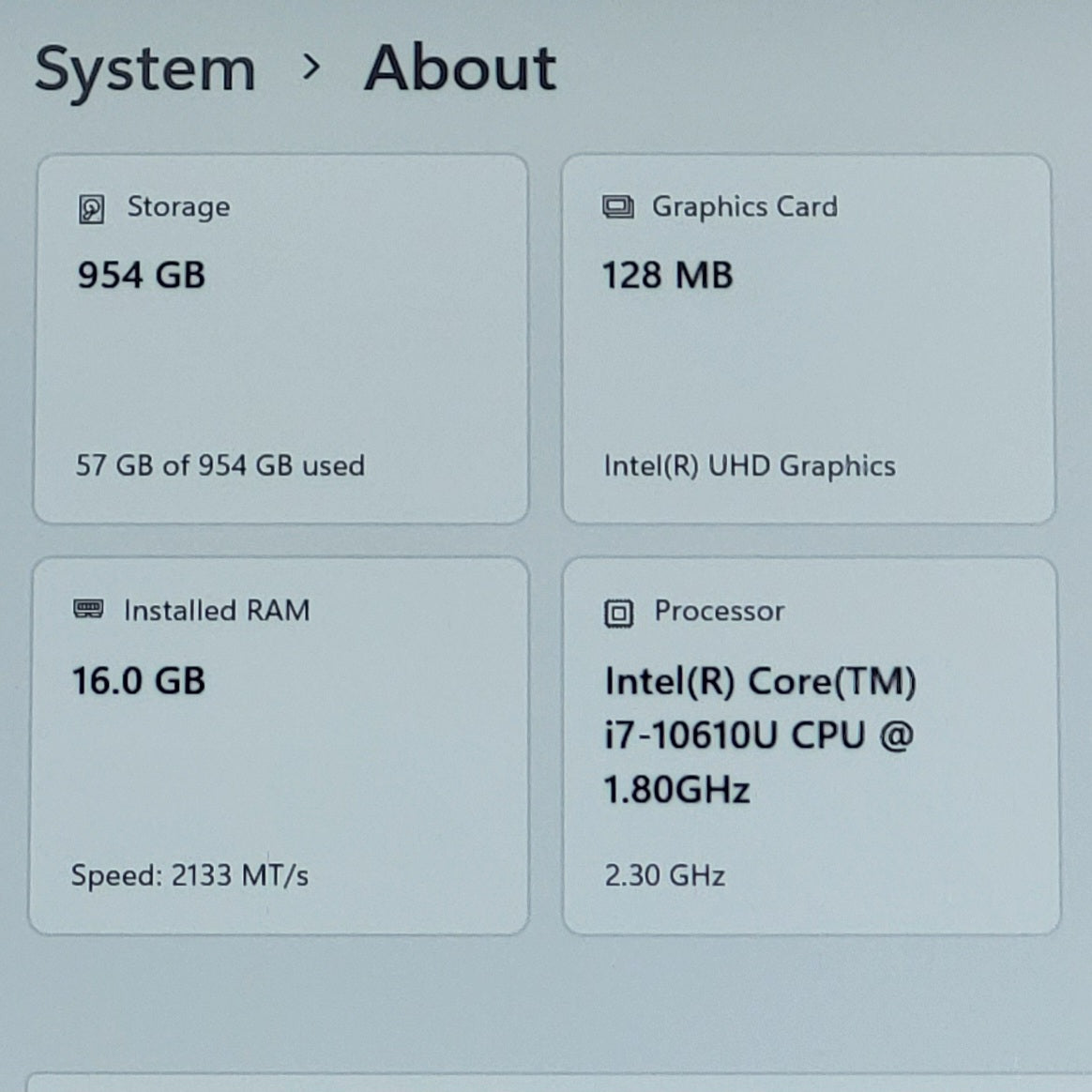Select the 128 MB graphics memory value

[x=667, y=274]
